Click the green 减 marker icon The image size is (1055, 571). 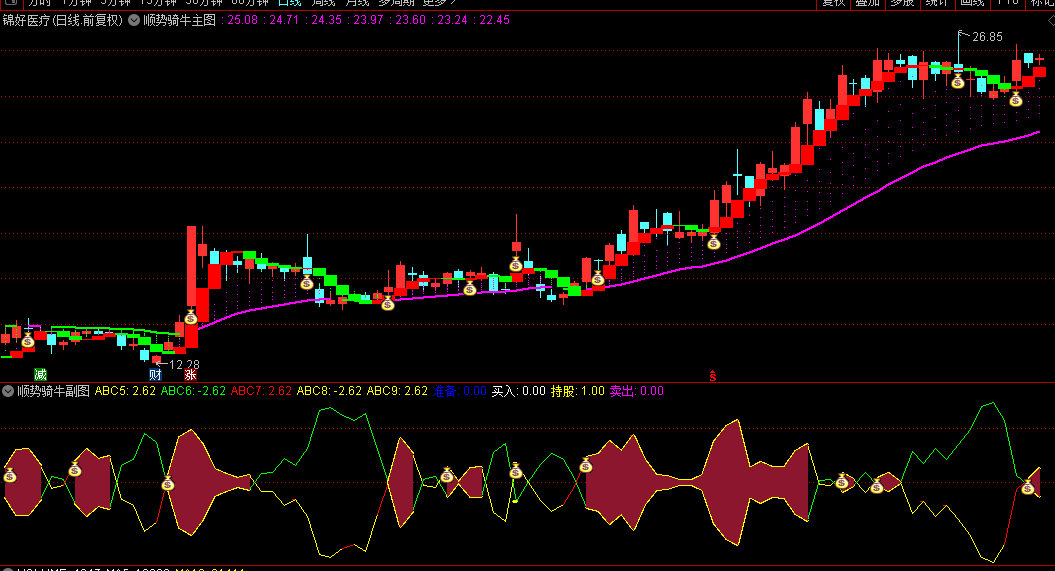point(40,375)
